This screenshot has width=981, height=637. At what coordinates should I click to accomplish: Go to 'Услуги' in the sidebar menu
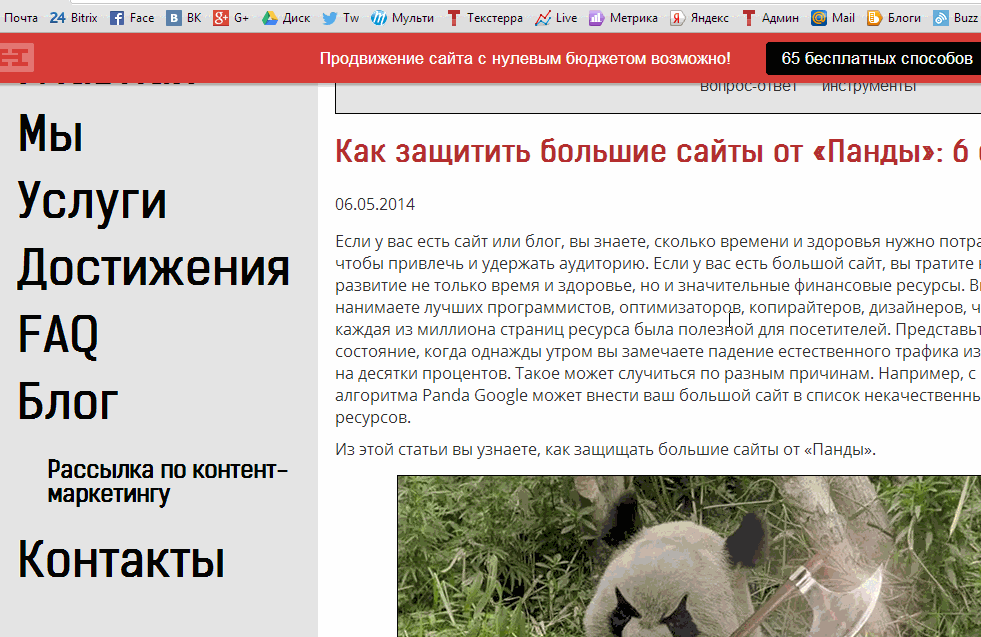coord(92,200)
